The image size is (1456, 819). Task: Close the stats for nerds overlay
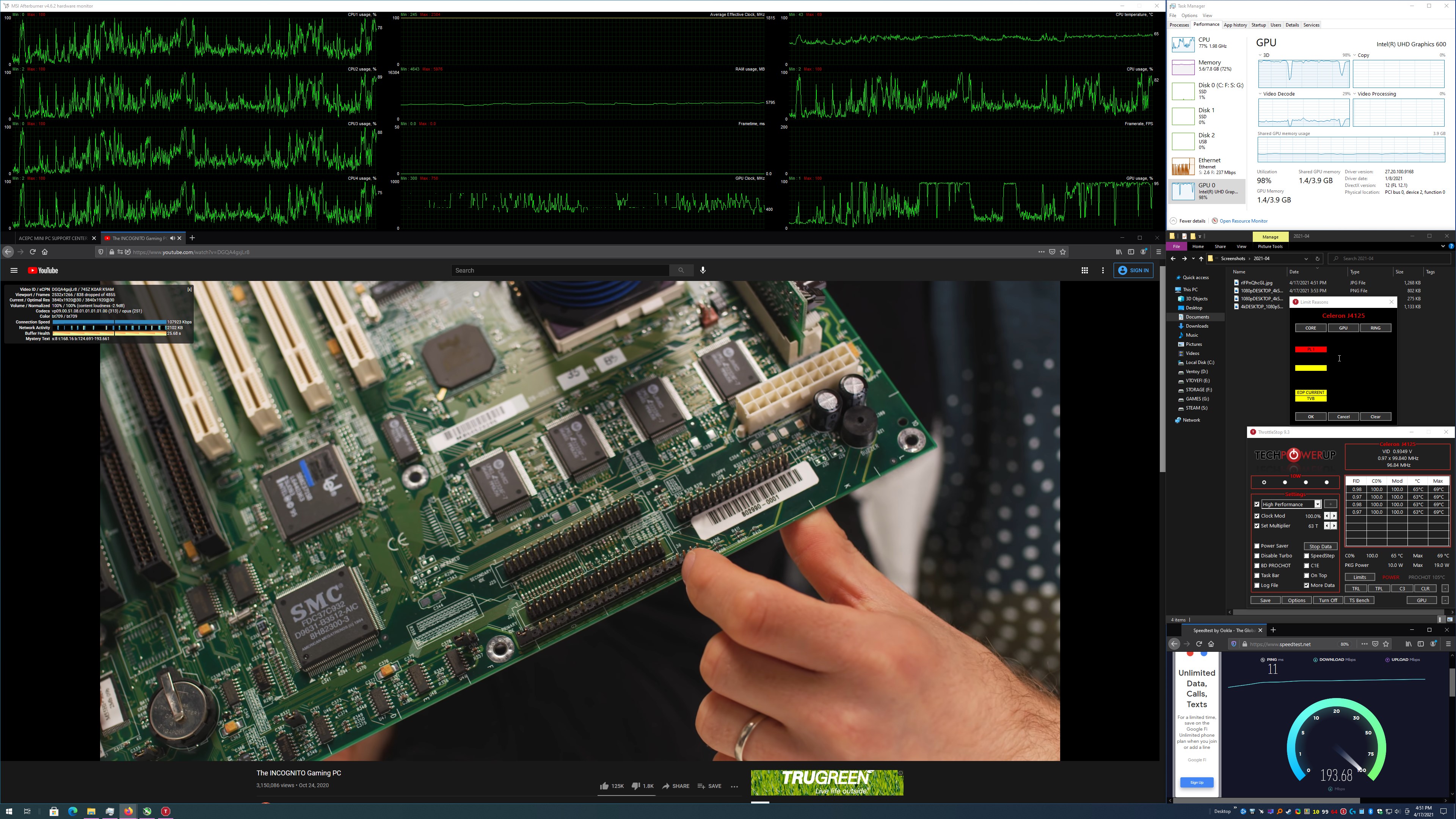189,289
